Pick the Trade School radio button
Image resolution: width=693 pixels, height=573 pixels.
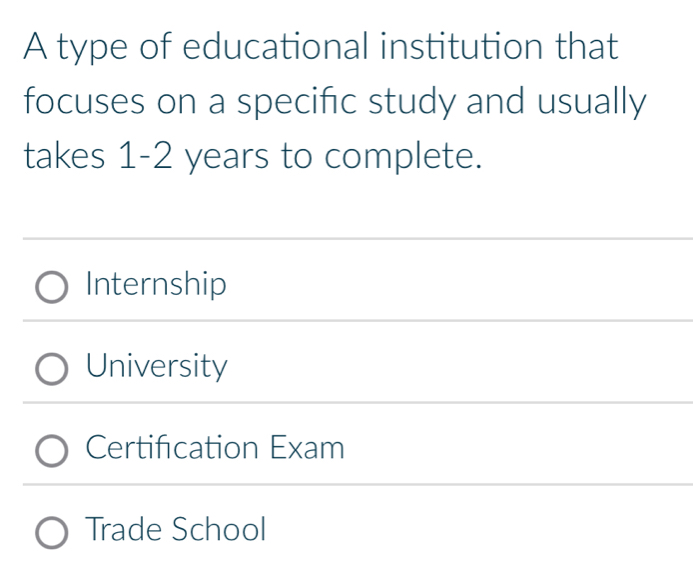(x=53, y=532)
